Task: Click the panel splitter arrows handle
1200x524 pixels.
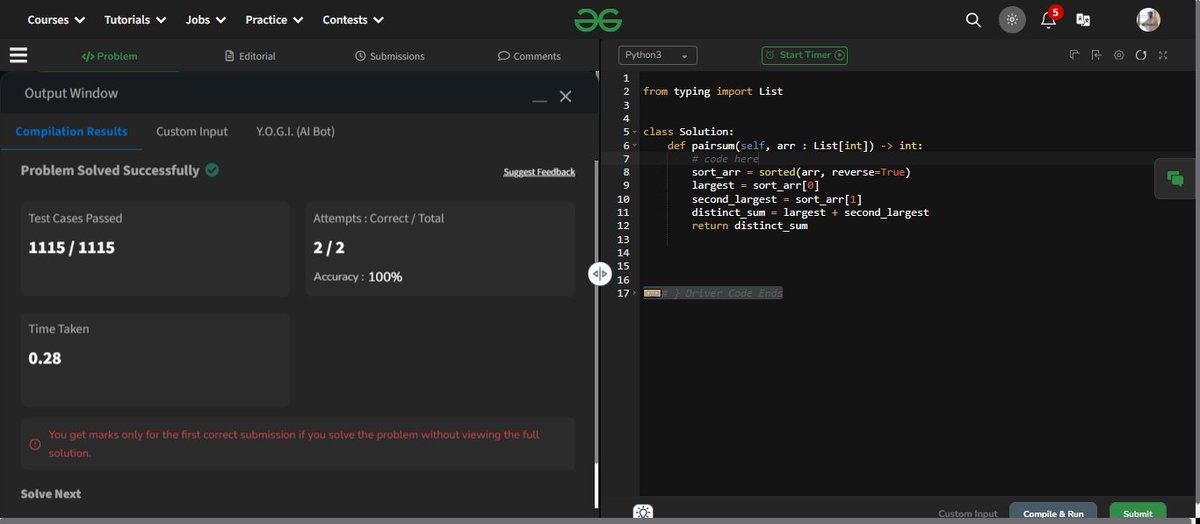Action: 599,273
